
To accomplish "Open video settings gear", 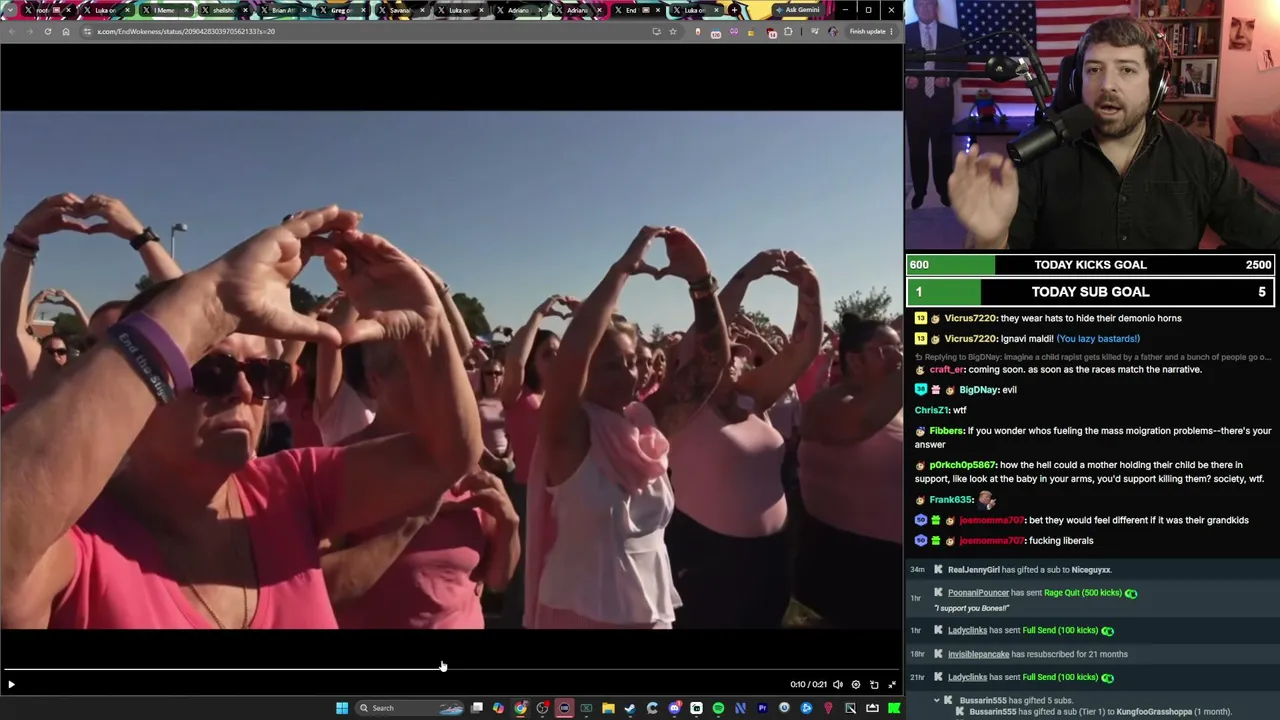I will (856, 685).
